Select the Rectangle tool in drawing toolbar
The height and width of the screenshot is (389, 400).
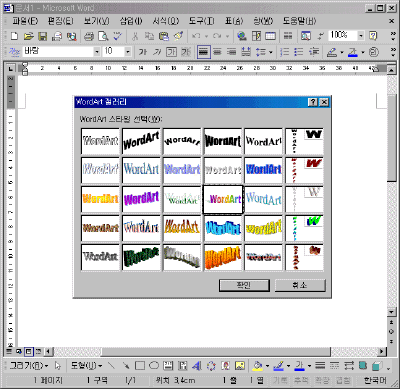(x=140, y=366)
